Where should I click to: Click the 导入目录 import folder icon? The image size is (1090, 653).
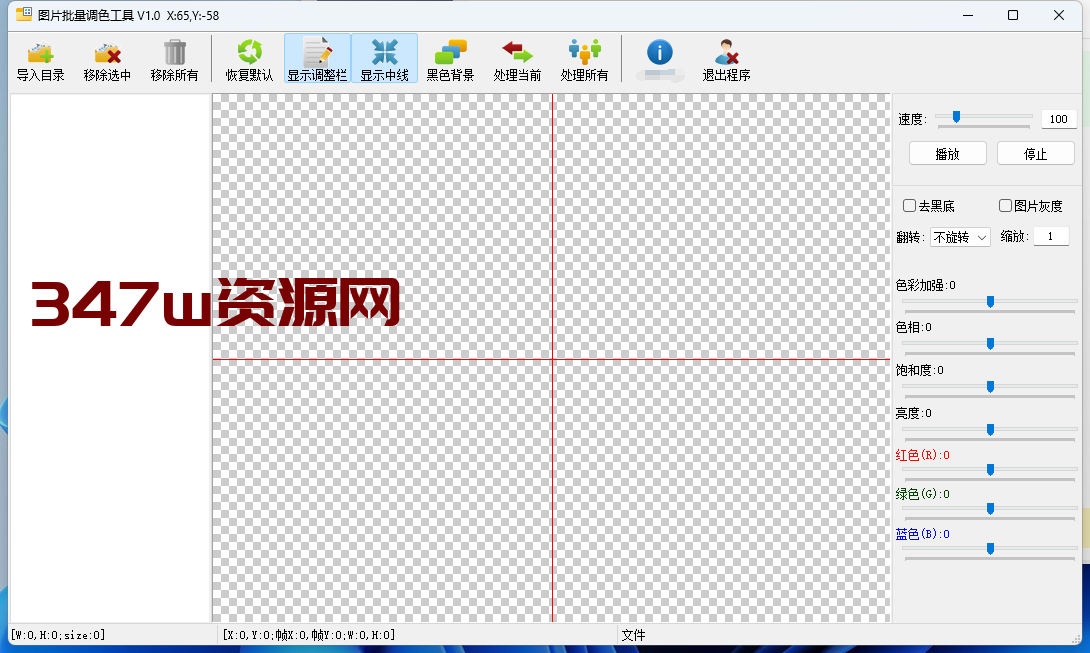[x=40, y=52]
